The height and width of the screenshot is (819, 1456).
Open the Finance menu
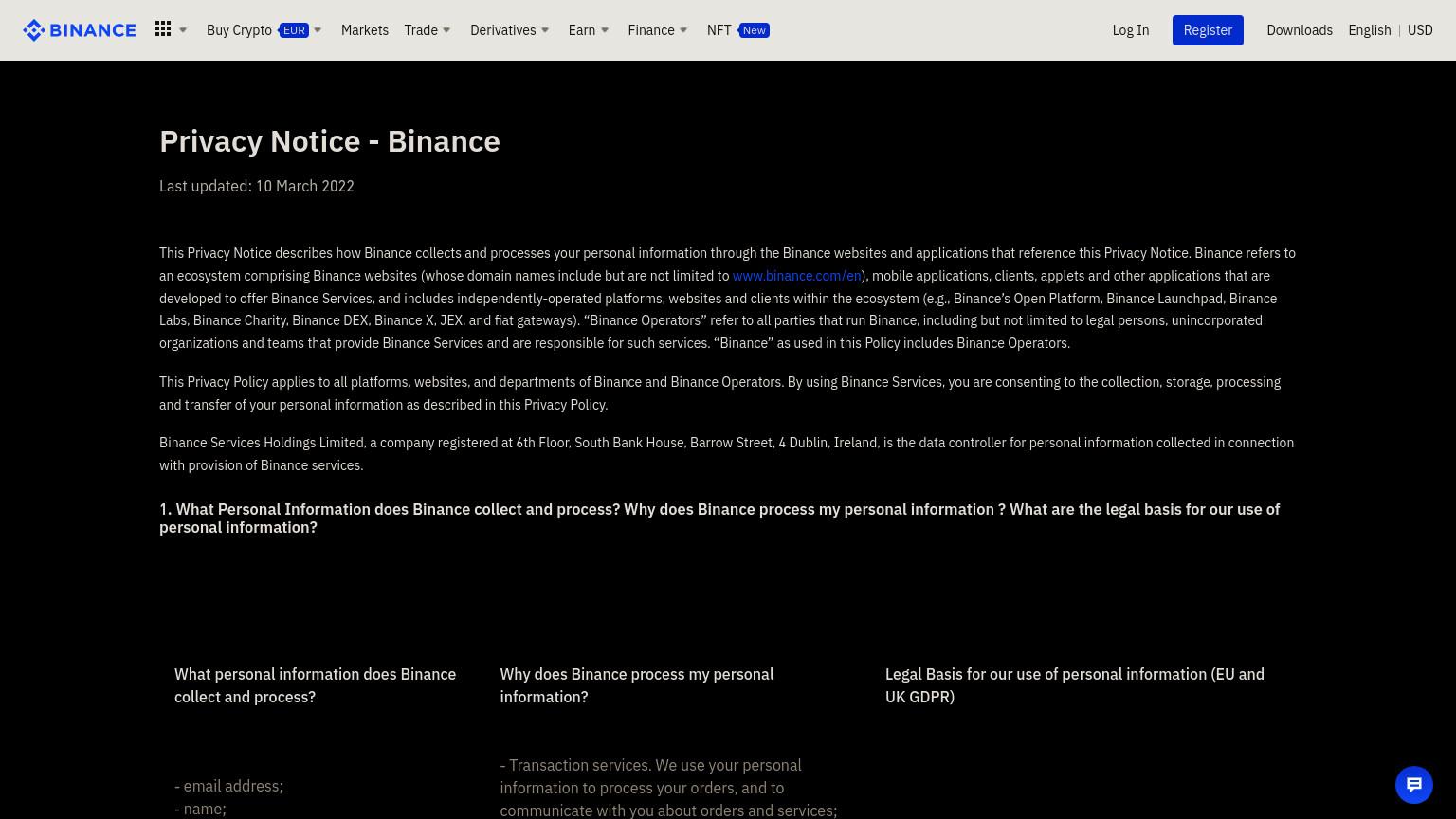[651, 30]
